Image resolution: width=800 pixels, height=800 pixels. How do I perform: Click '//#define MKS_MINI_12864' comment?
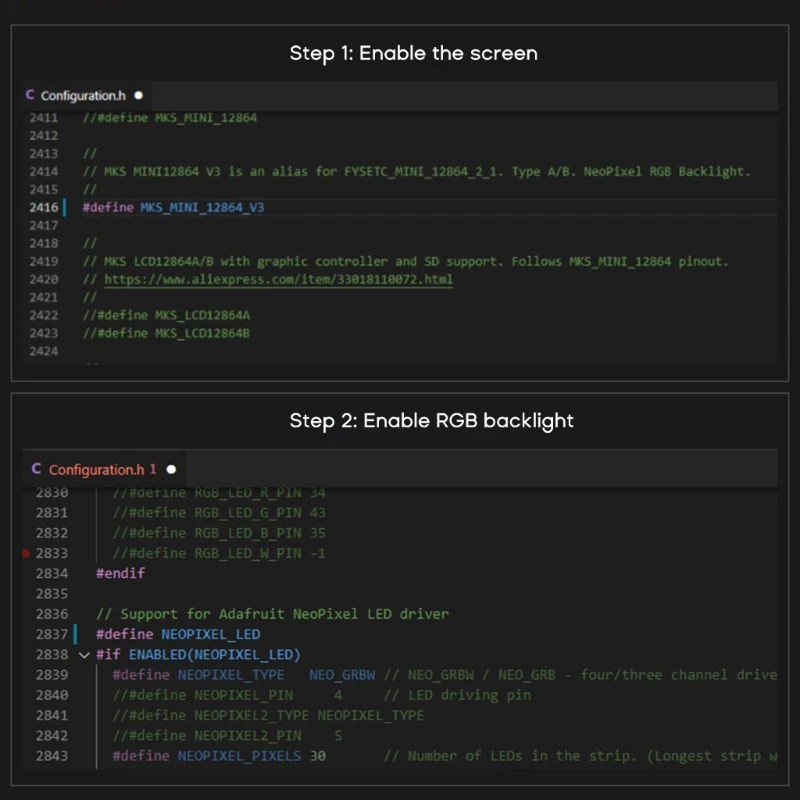[170, 118]
